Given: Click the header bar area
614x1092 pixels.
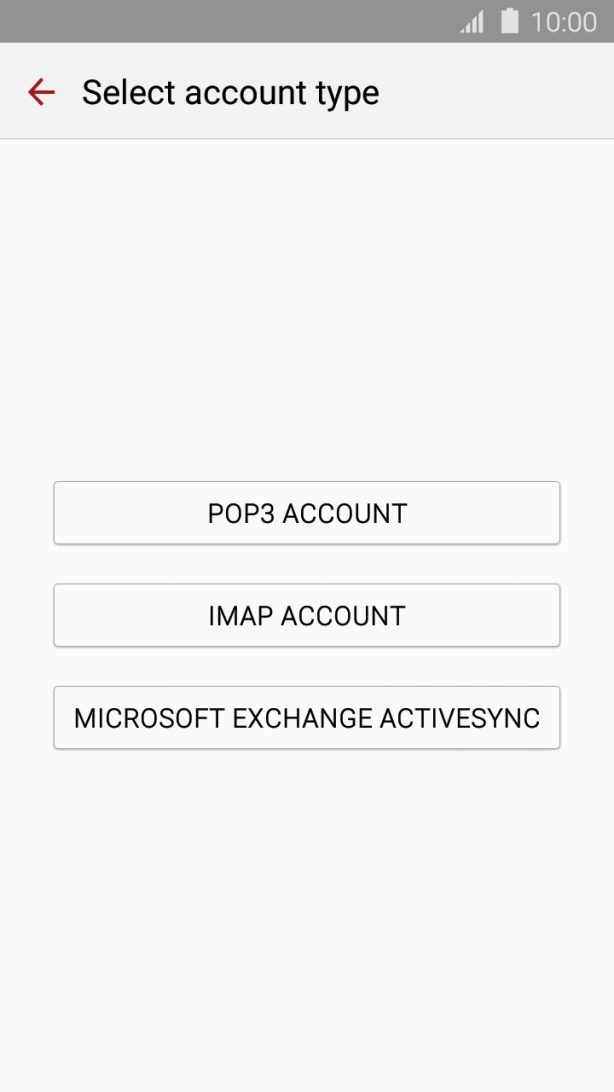Looking at the screenshot, I should (x=307, y=92).
